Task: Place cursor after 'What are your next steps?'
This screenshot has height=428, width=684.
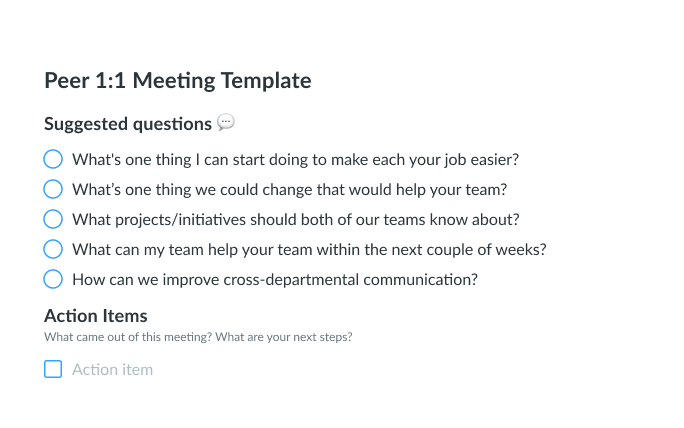Action: (x=352, y=337)
